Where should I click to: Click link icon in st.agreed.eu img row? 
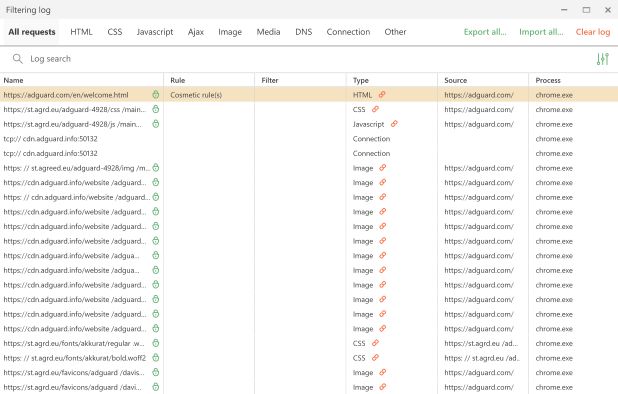click(x=382, y=168)
